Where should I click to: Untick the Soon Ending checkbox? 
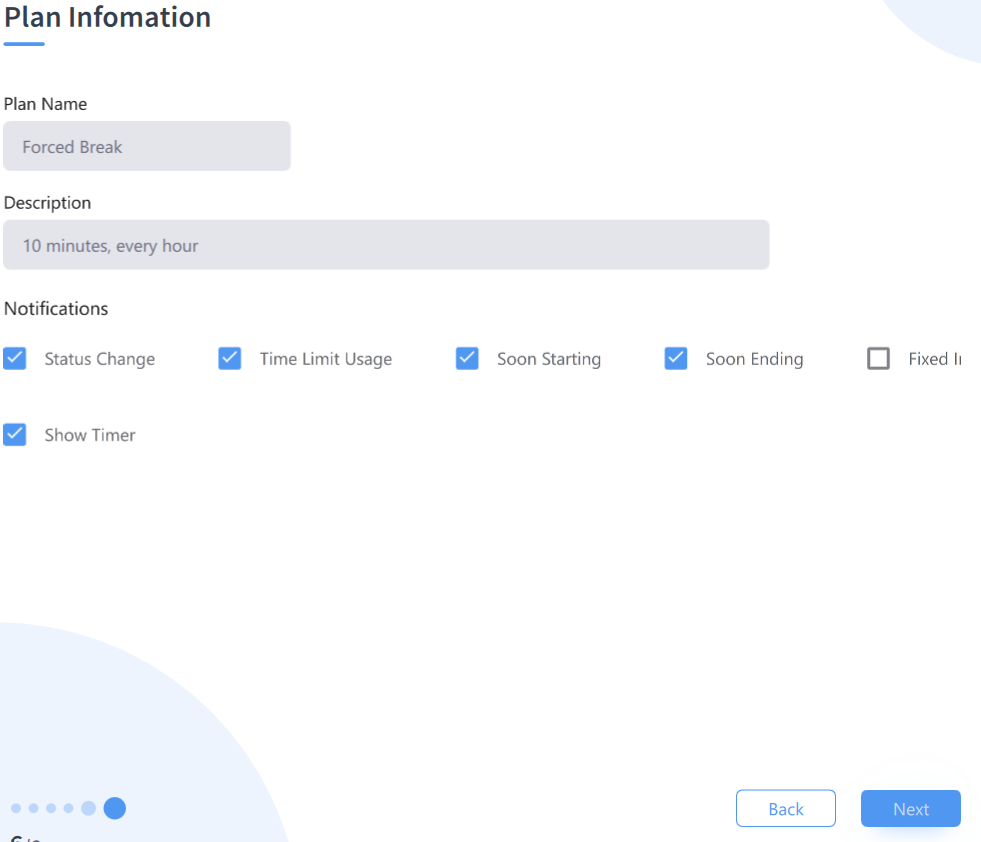coord(676,359)
